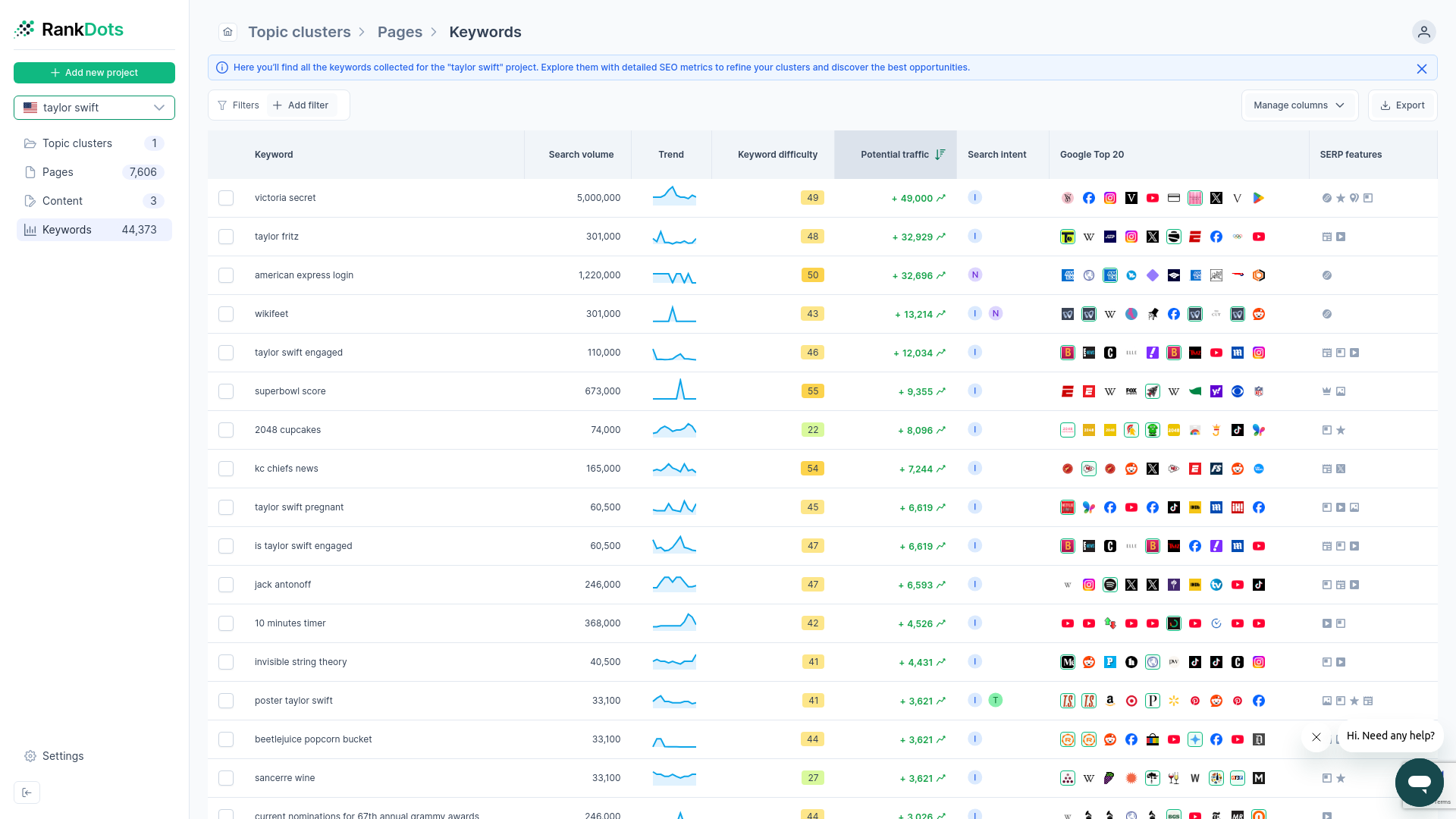1456x819 pixels.
Task: Dismiss the blue info banner
Action: point(1422,67)
